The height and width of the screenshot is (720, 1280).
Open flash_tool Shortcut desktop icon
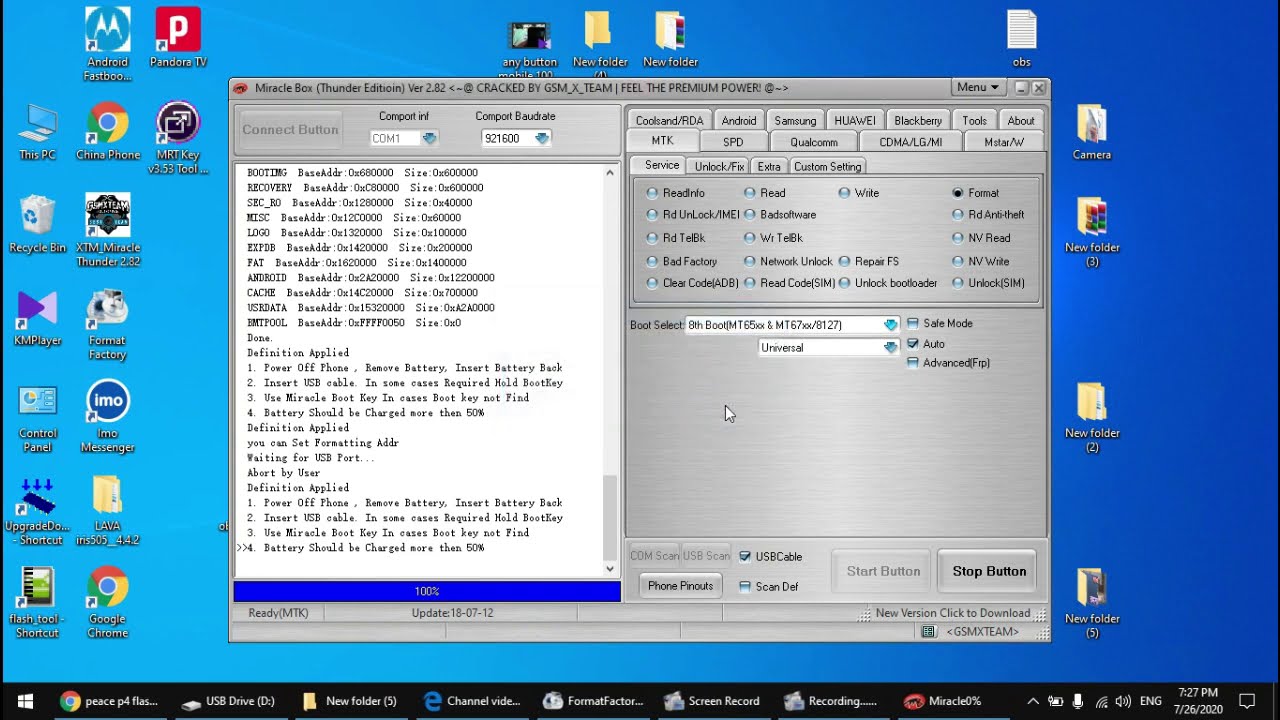pyautogui.click(x=37, y=603)
